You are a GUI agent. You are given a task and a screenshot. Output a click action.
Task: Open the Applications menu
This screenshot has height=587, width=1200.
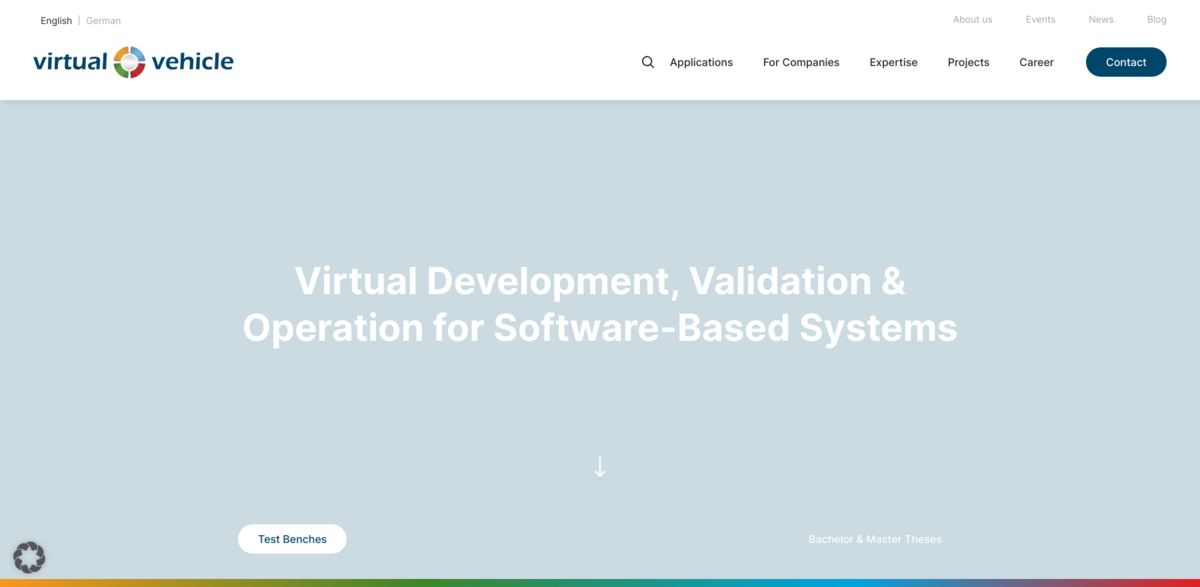click(701, 62)
